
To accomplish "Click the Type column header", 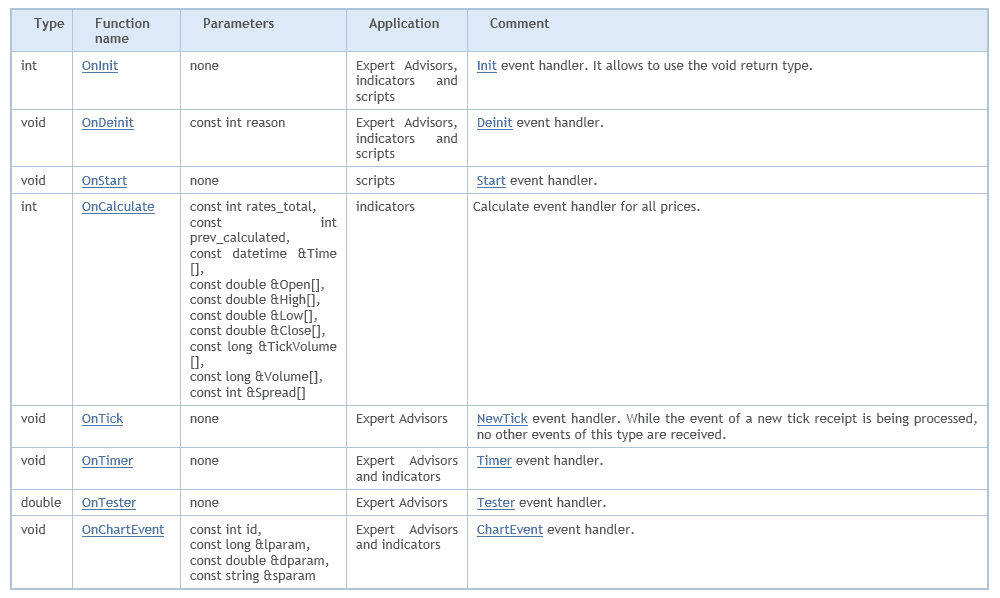I will pos(49,24).
